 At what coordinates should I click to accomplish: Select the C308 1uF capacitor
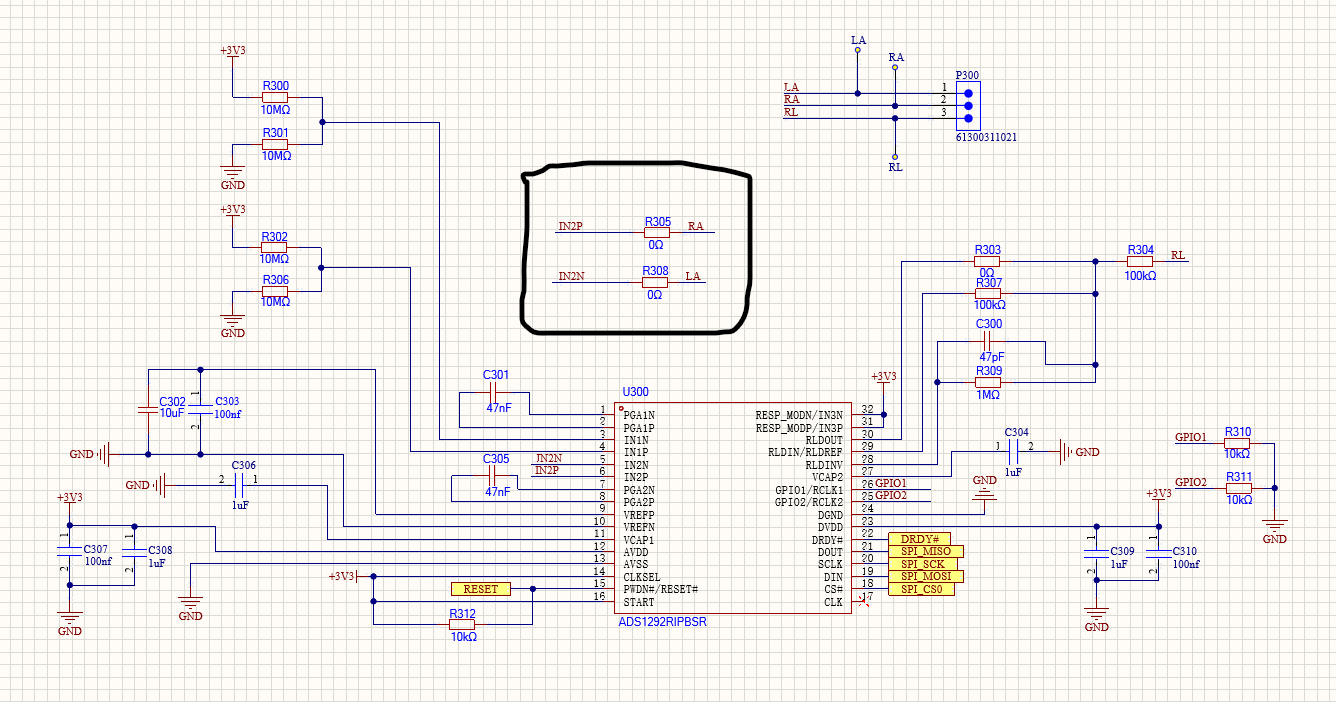133,555
